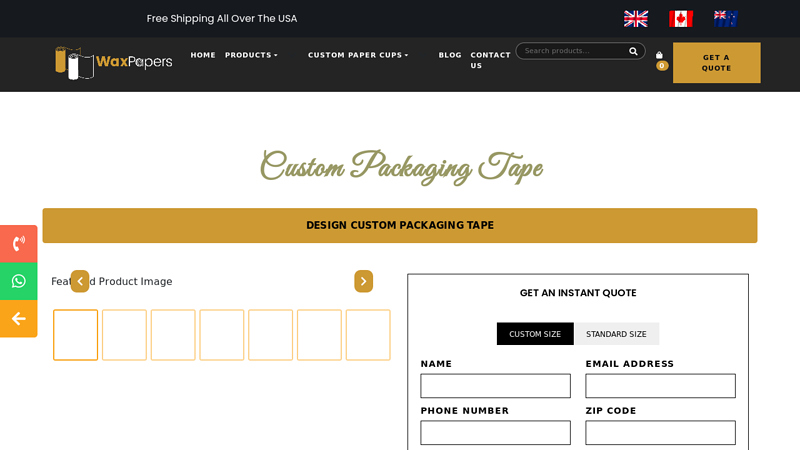Select the first highlighted product thumbnail
Image resolution: width=800 pixels, height=450 pixels.
[x=76, y=335]
